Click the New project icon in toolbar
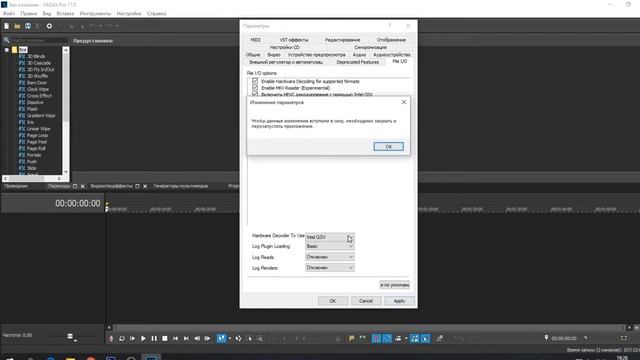 click(7, 26)
